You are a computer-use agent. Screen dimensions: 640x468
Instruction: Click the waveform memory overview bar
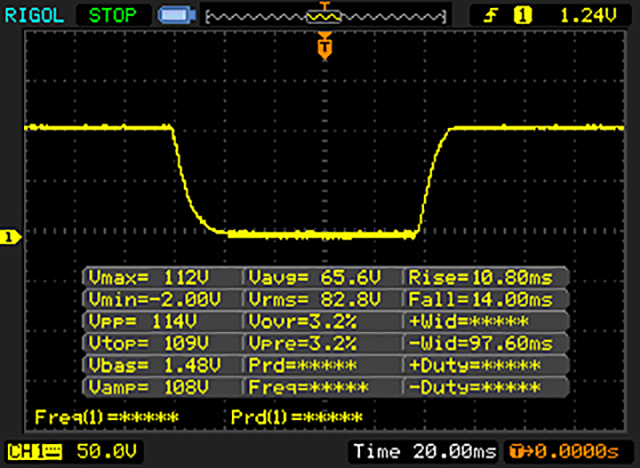[x=326, y=17]
